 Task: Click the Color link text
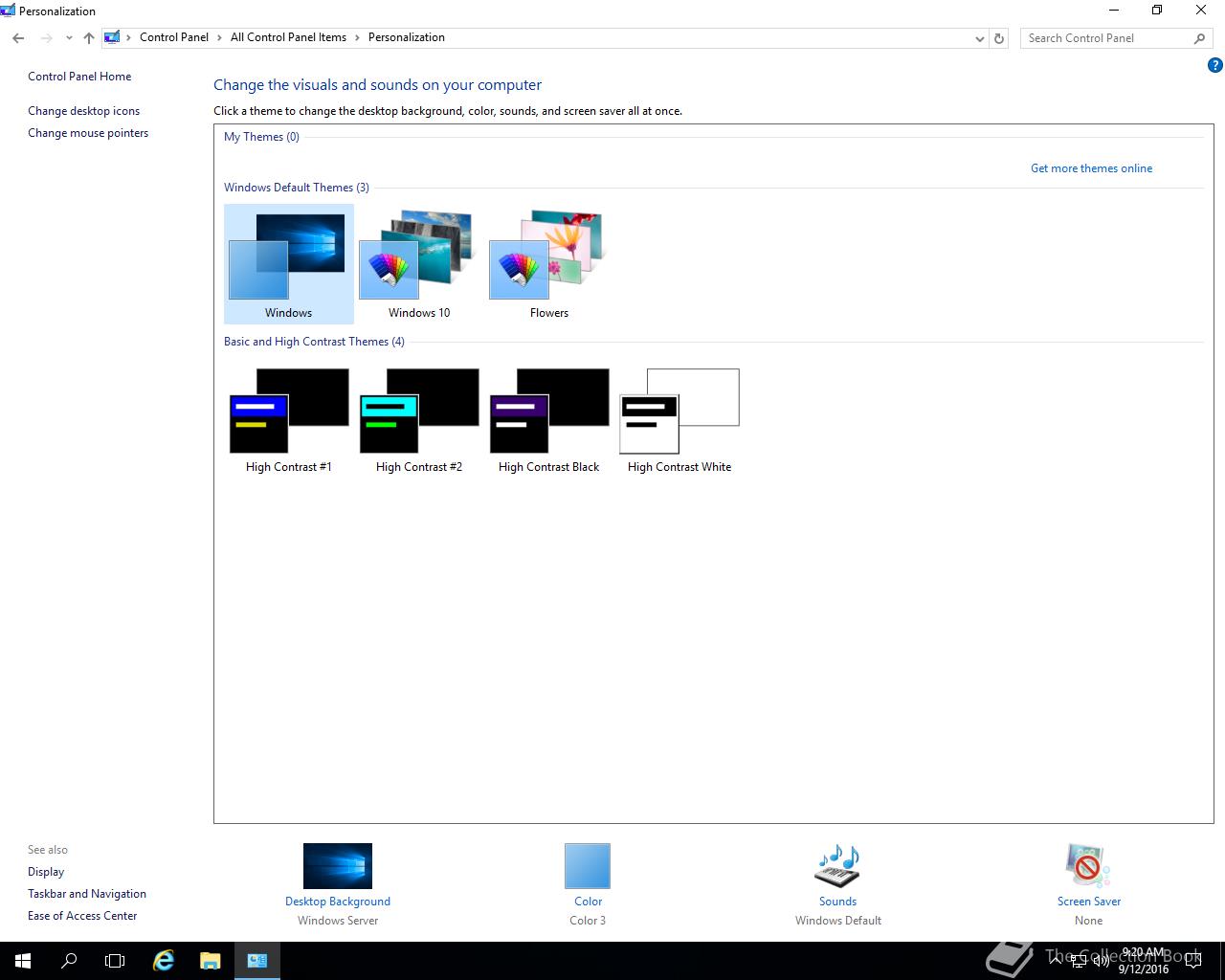tap(588, 902)
